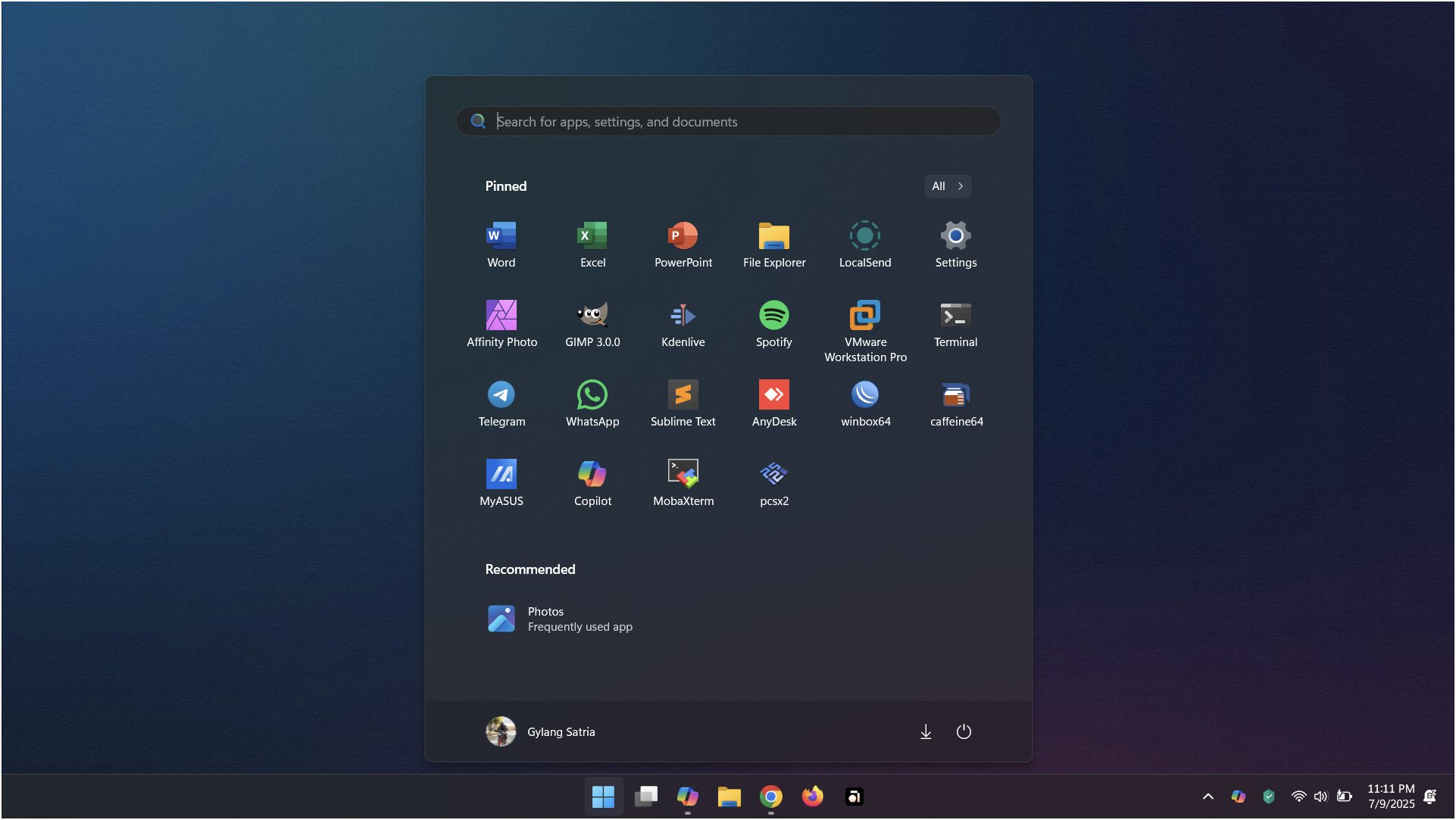The height and width of the screenshot is (820, 1456).
Task: Open the pinned File Explorer app
Action: tap(774, 246)
